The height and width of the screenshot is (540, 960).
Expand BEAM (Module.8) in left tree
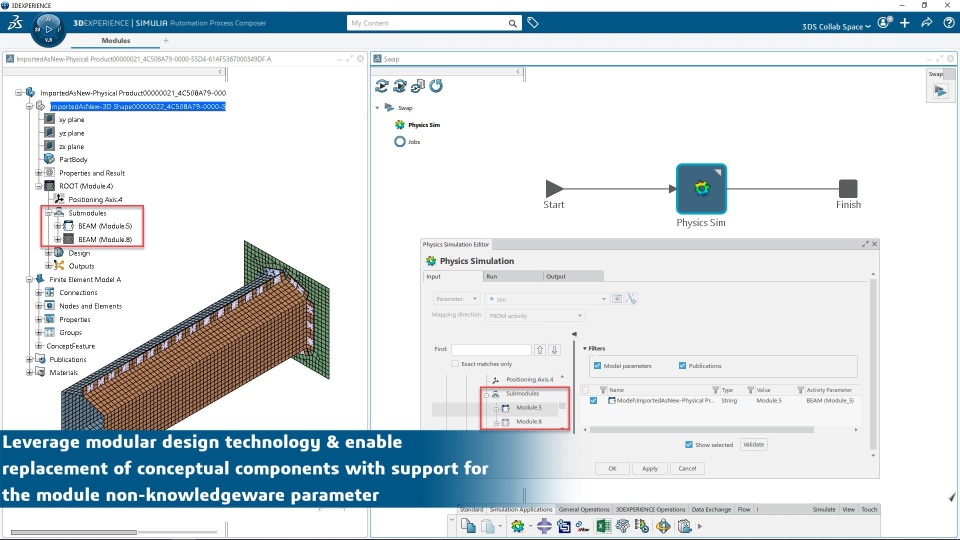[x=58, y=239]
